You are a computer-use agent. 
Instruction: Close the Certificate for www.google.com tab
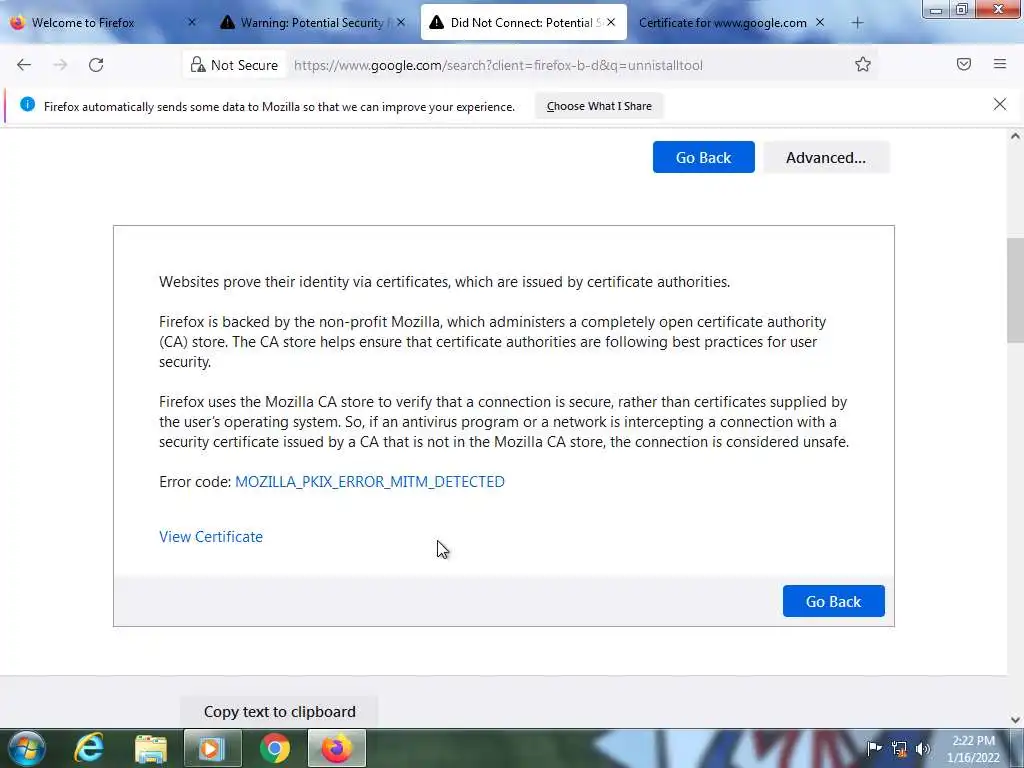tap(820, 22)
